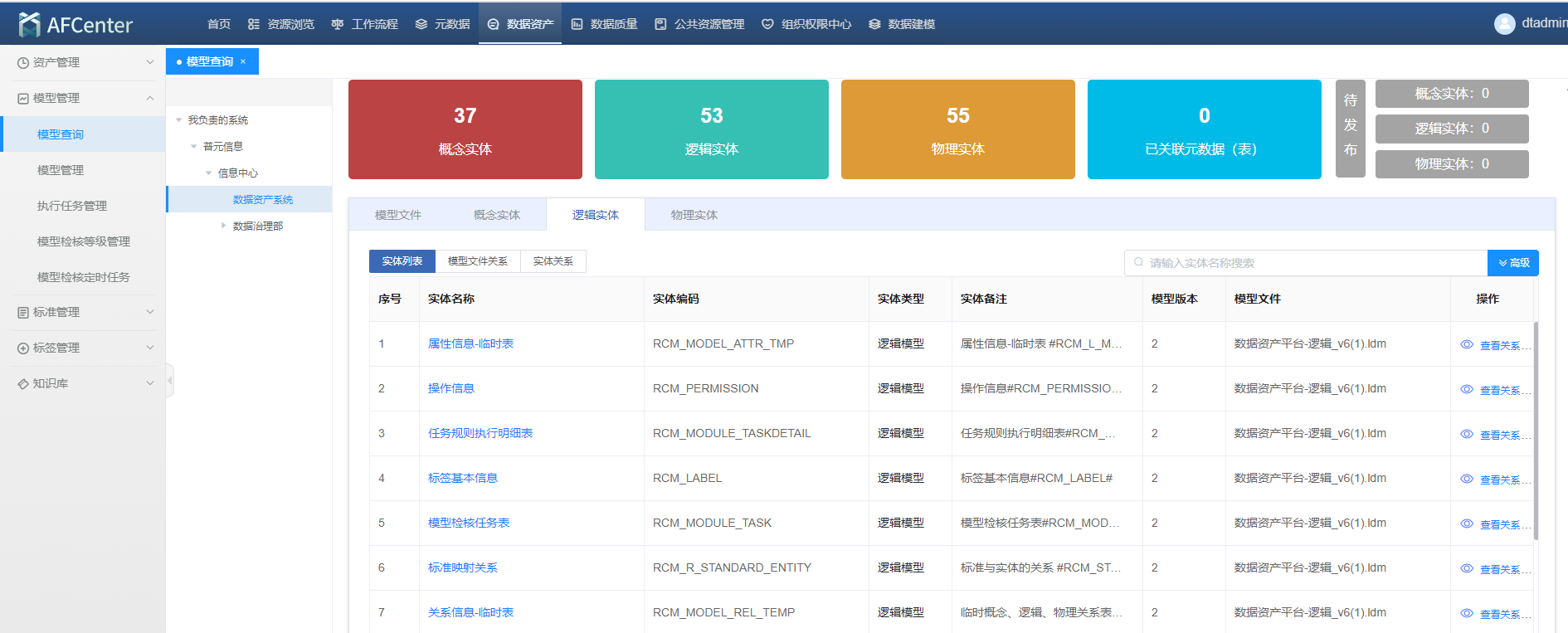Click the 知识库 sidebar tag icon
The image size is (1568, 633).
click(x=23, y=384)
